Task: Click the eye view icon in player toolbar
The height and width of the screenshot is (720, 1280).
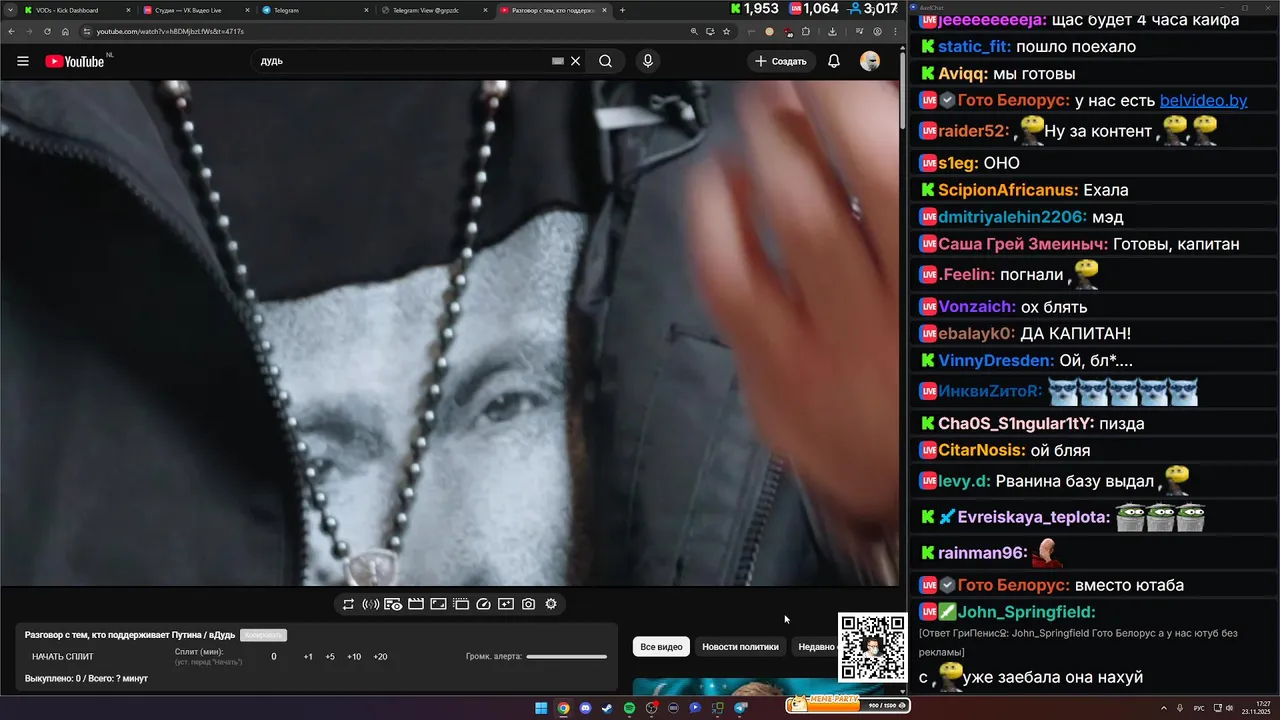Action: tap(393, 604)
